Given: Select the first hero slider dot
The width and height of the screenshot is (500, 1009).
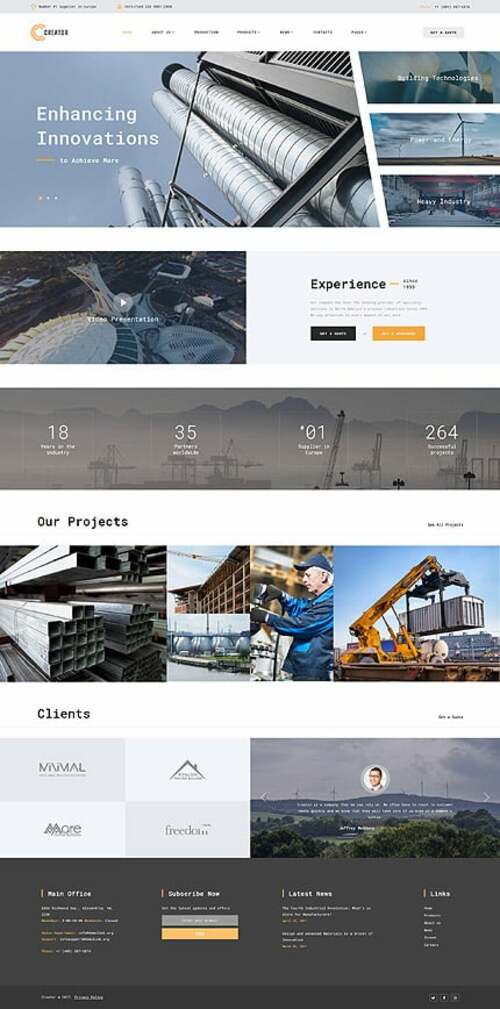Looking at the screenshot, I should point(40,198).
